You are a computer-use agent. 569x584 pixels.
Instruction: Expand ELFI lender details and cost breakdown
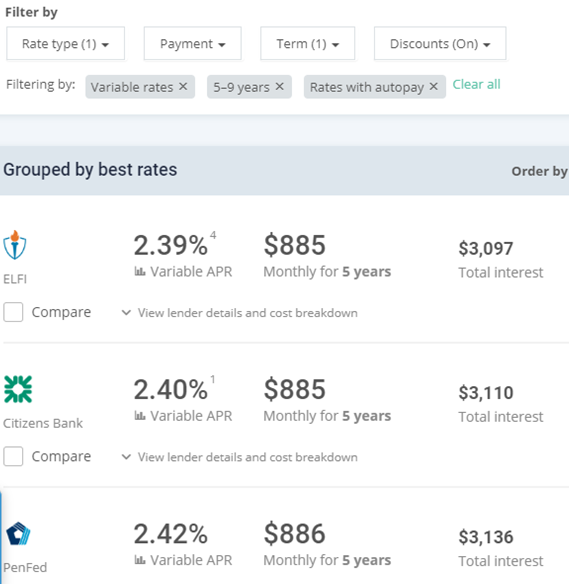coord(240,313)
